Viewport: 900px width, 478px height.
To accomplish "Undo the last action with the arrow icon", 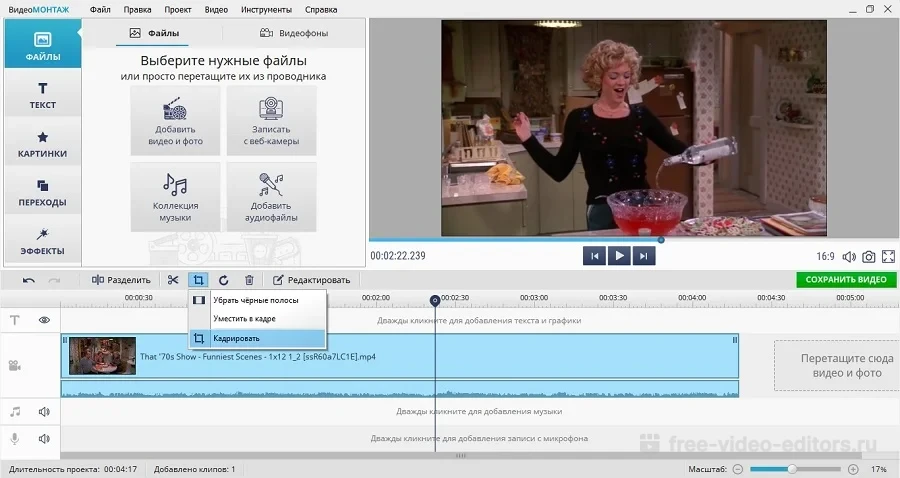I will pos(29,280).
